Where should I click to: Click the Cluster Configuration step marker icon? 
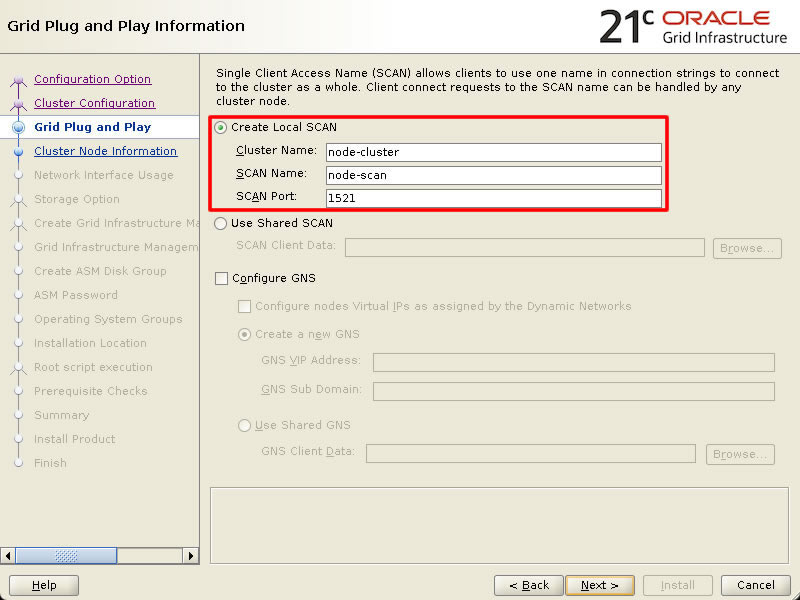[19, 104]
